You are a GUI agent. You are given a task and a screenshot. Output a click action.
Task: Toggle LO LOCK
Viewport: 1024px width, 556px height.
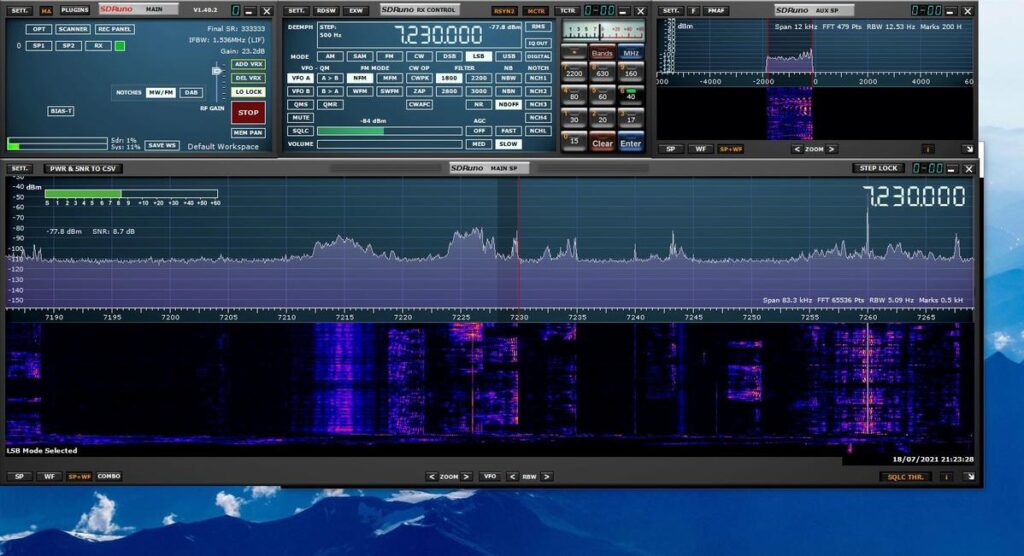pyautogui.click(x=248, y=92)
